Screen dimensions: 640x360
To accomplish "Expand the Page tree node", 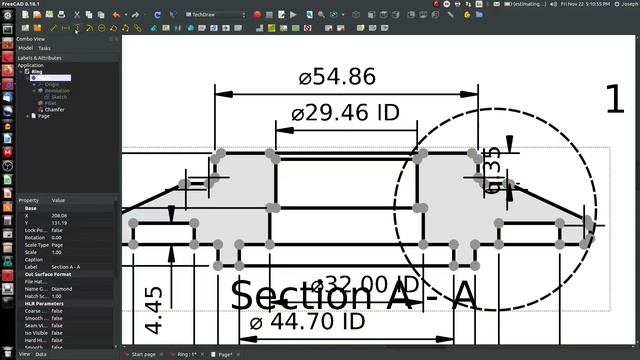I will pyautogui.click(x=27, y=116).
